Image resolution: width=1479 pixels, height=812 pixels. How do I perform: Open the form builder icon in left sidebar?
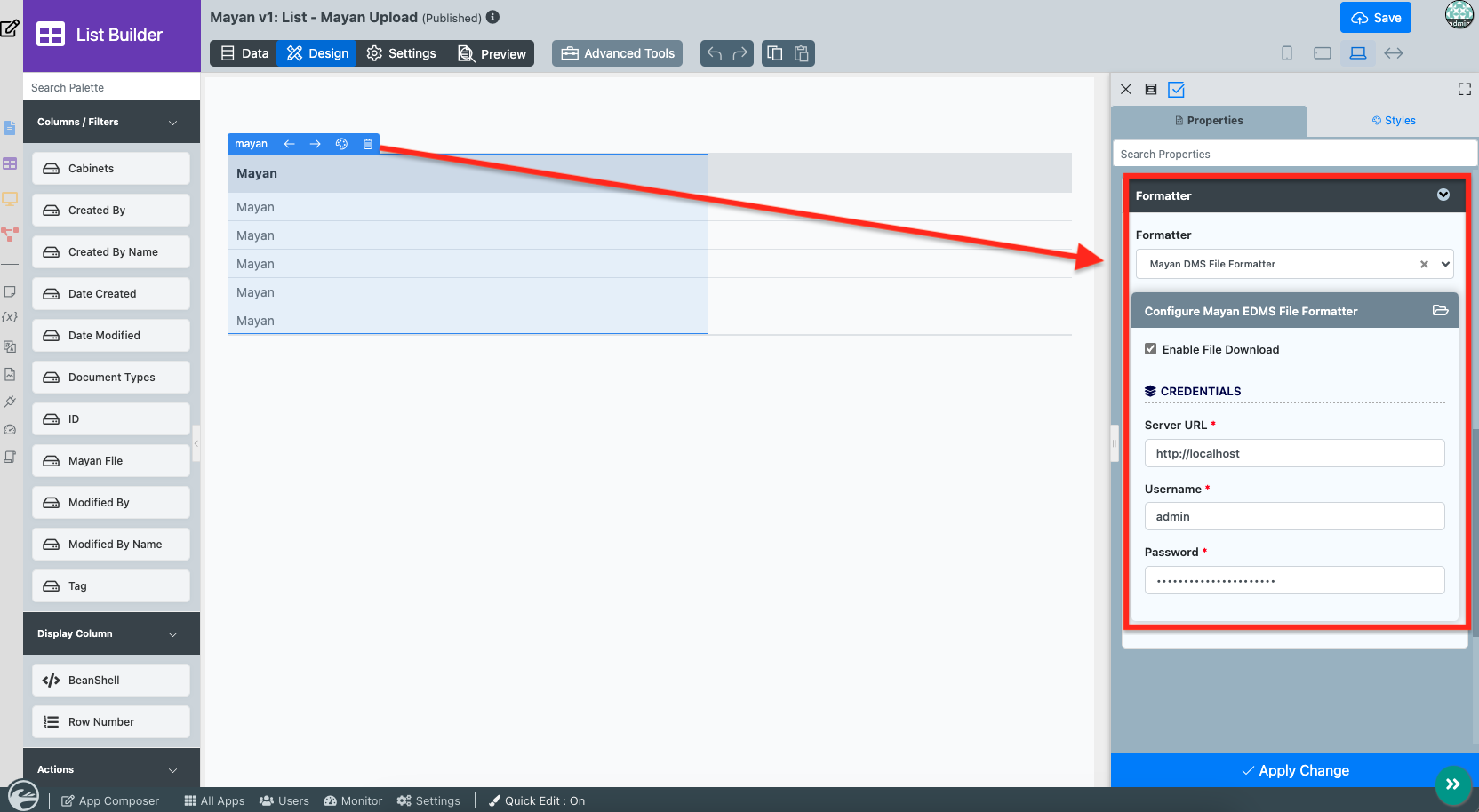10,128
